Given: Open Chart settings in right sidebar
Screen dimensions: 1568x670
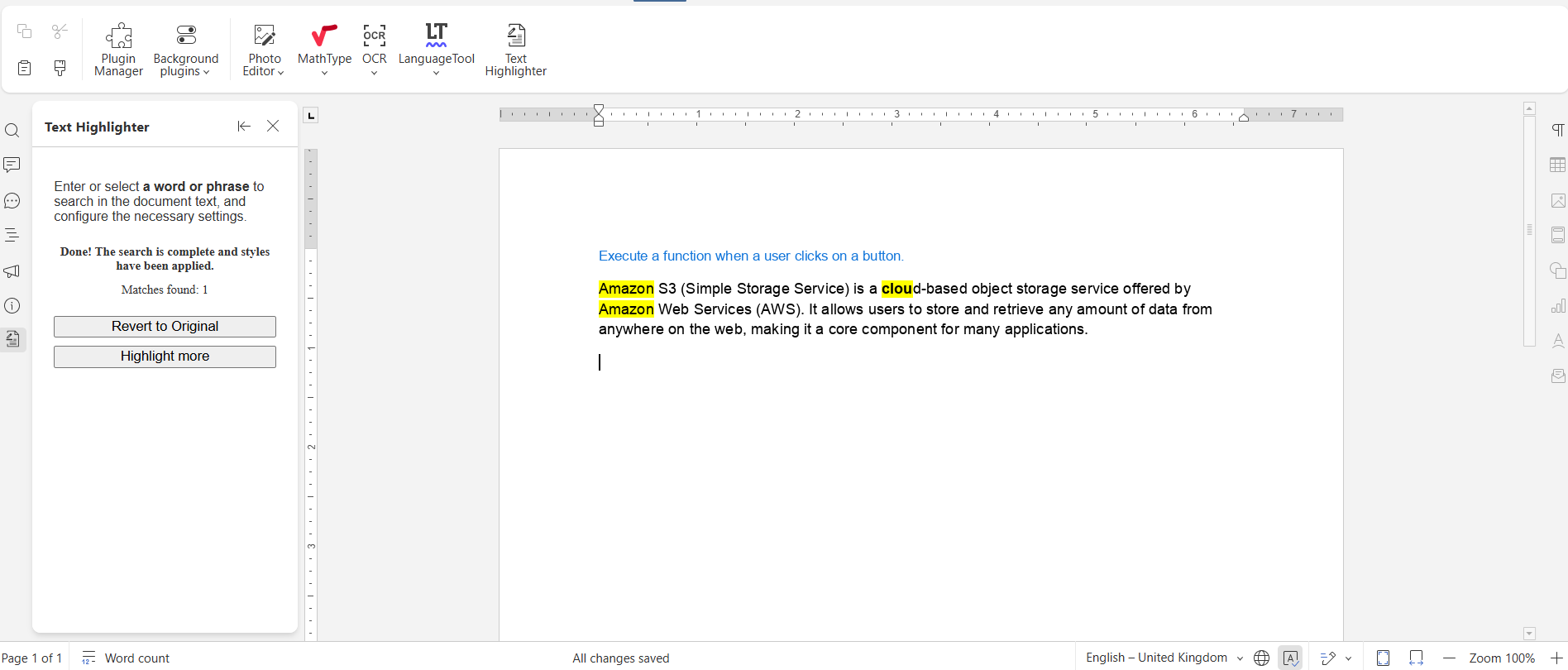Looking at the screenshot, I should point(1558,306).
